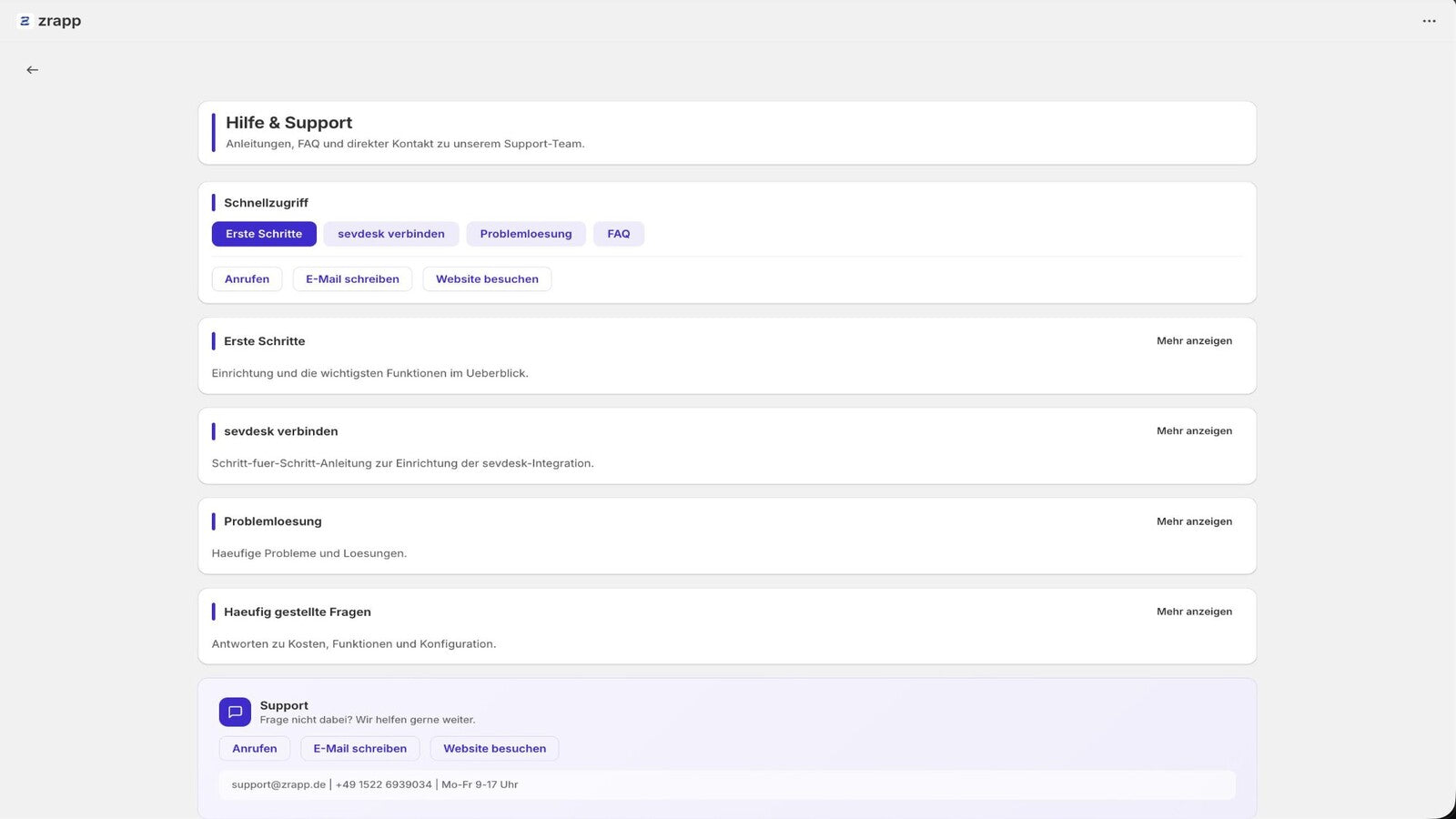Viewport: 1456px width, 819px height.
Task: Expand Problemloesung with Mehr anzeigen
Action: (x=1194, y=521)
